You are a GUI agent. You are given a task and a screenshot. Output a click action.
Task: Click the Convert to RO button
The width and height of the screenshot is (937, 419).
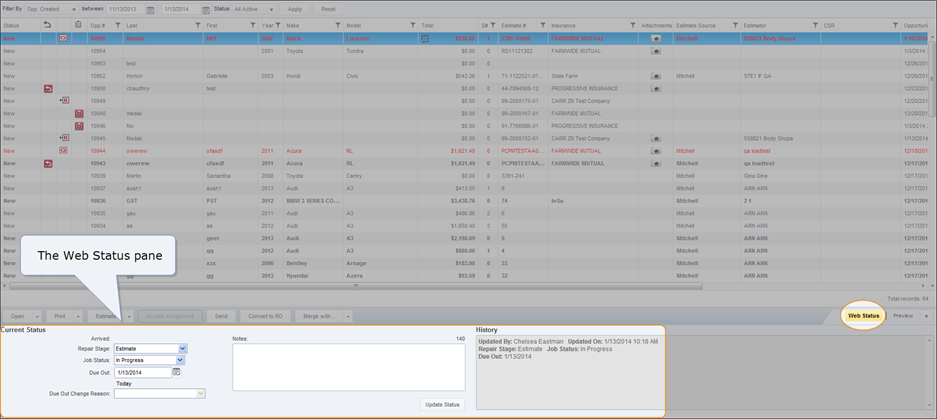click(263, 316)
